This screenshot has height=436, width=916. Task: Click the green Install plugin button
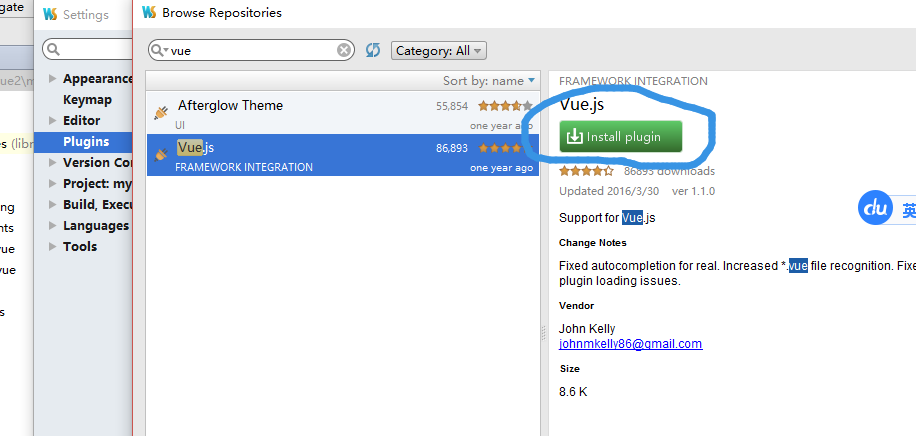(x=620, y=137)
